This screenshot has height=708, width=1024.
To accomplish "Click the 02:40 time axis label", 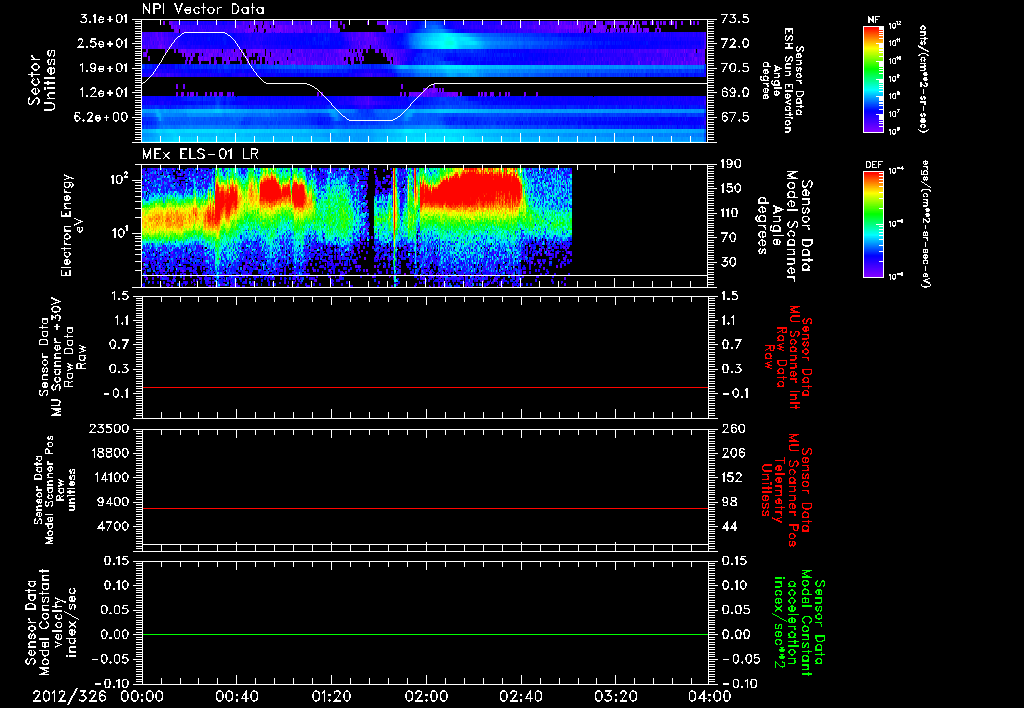I will [520, 696].
